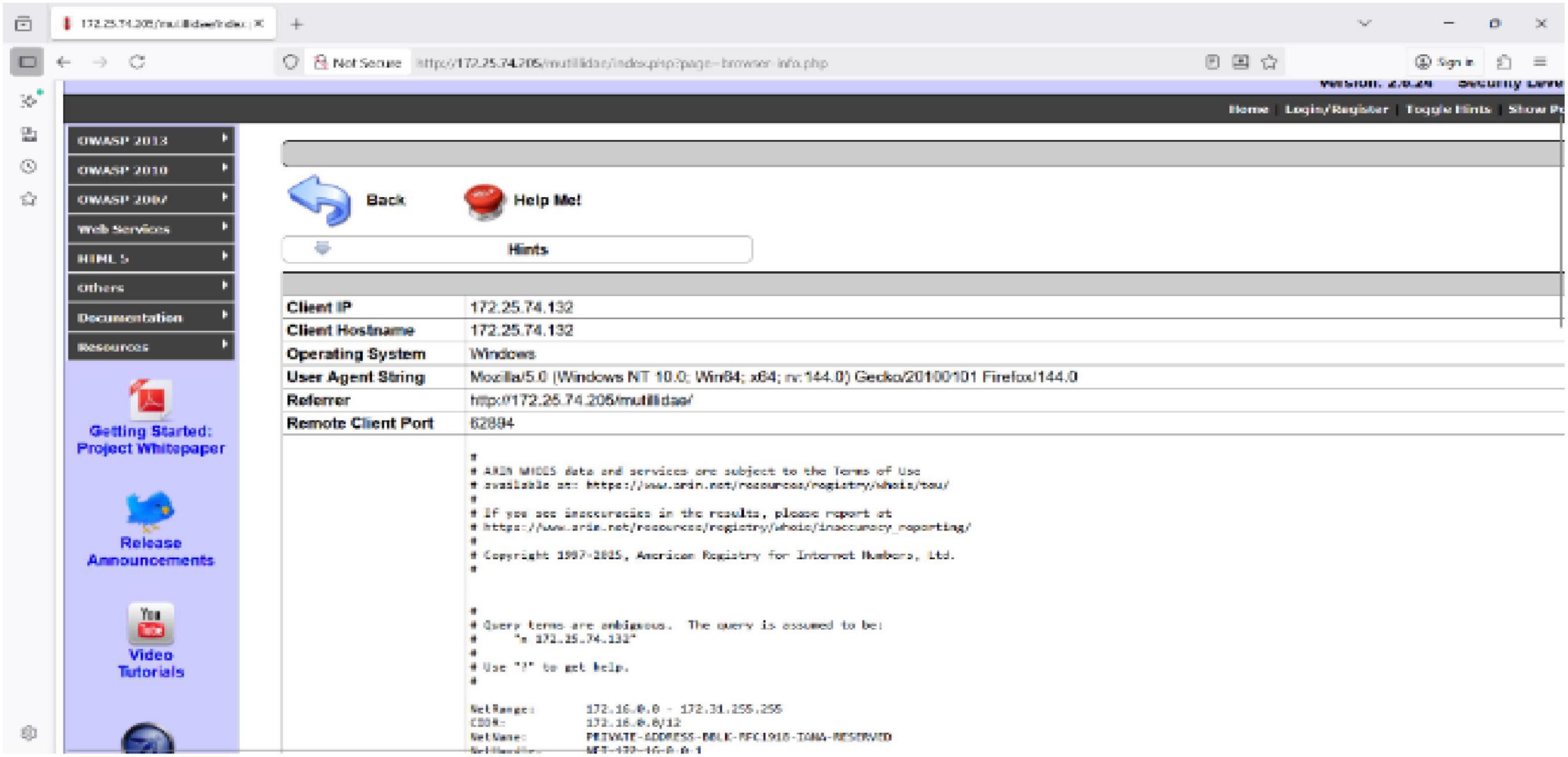The width and height of the screenshot is (1568, 757).
Task: Open the extensions icon
Action: [1504, 62]
